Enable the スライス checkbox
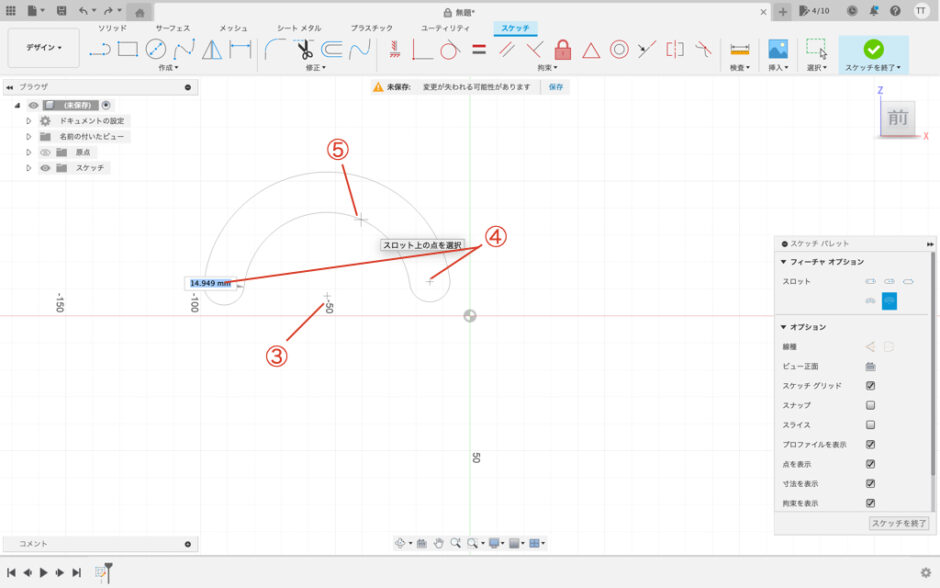Screen dimensions: 940x588 pos(870,425)
